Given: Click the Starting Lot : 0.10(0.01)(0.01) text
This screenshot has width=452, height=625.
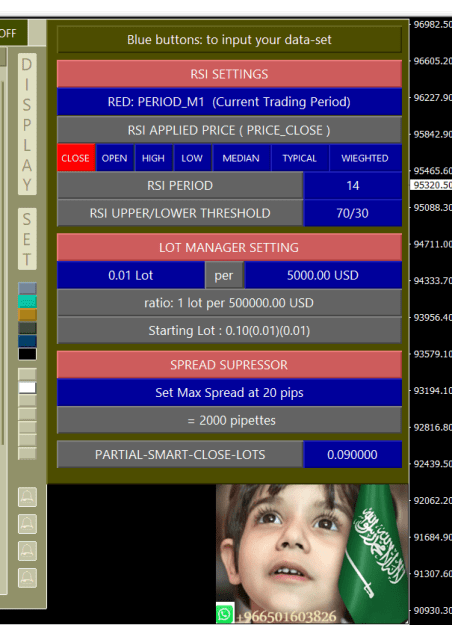Looking at the screenshot, I should [229, 330].
